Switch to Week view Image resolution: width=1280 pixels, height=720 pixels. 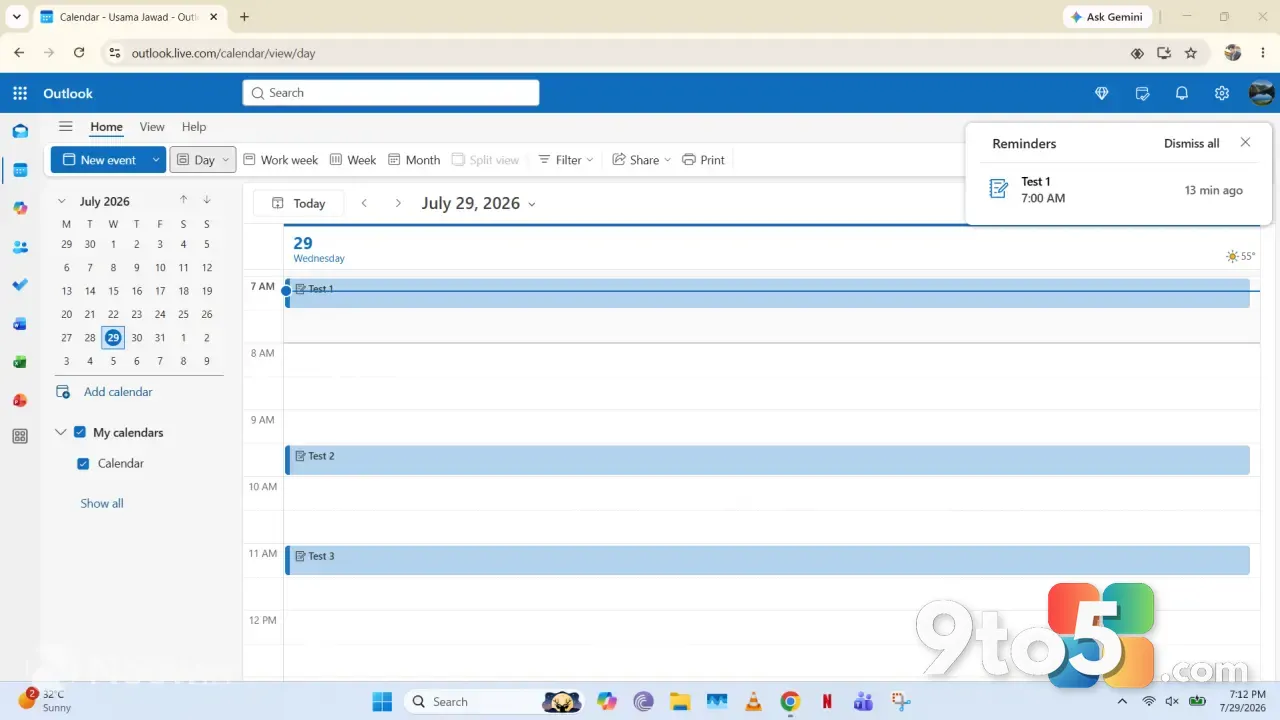pos(353,160)
